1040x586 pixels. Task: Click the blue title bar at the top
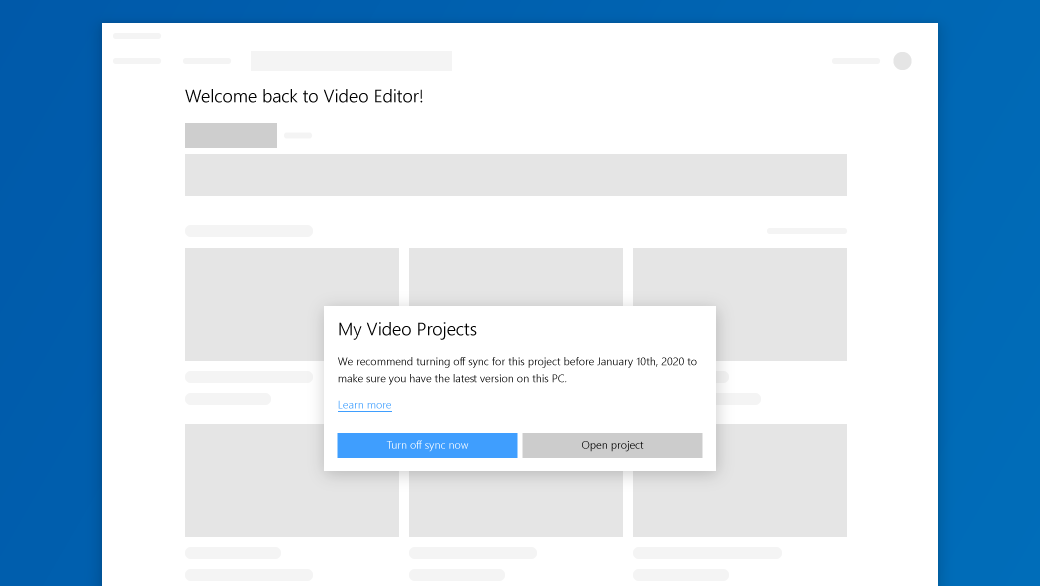tap(520, 9)
